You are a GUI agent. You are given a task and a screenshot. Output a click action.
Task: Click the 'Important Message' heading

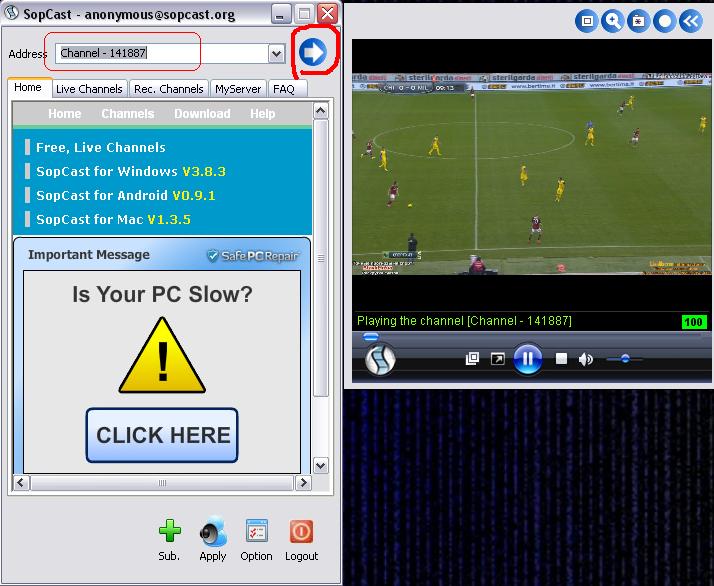[x=89, y=255]
